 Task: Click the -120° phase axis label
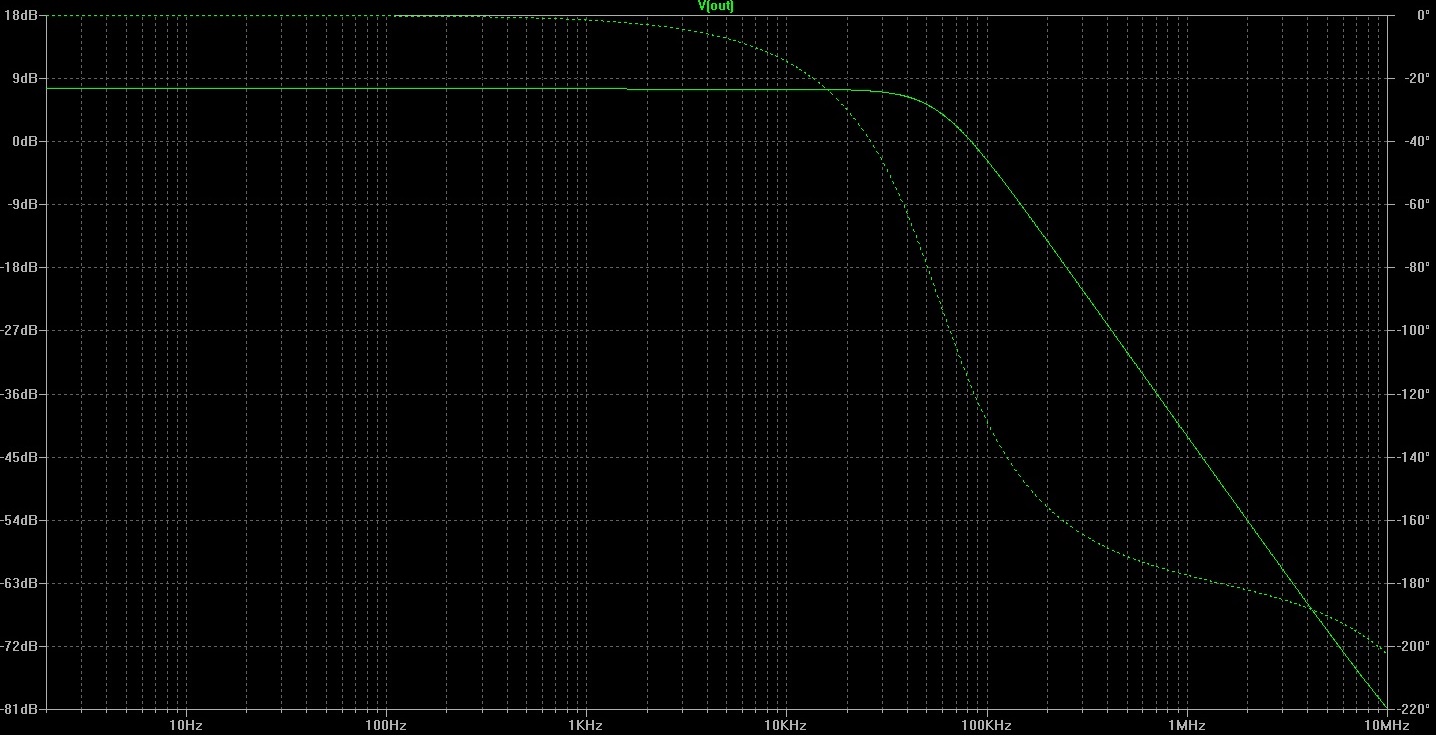click(x=1413, y=394)
